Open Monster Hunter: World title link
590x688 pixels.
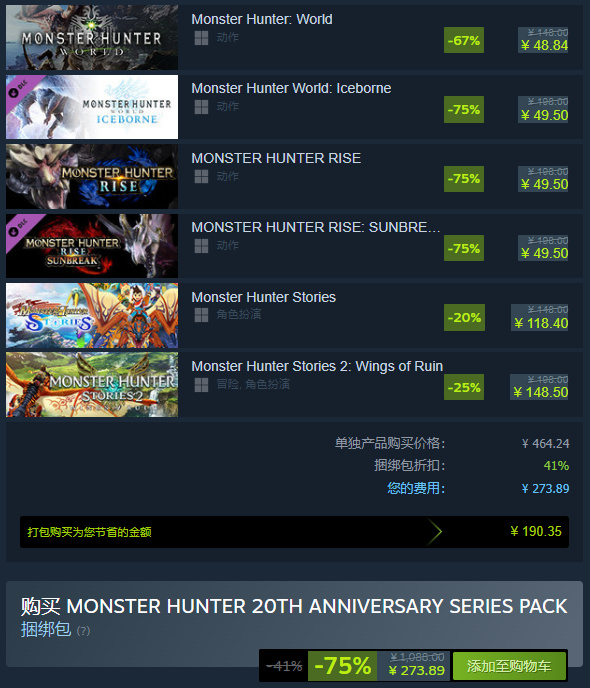click(x=262, y=19)
